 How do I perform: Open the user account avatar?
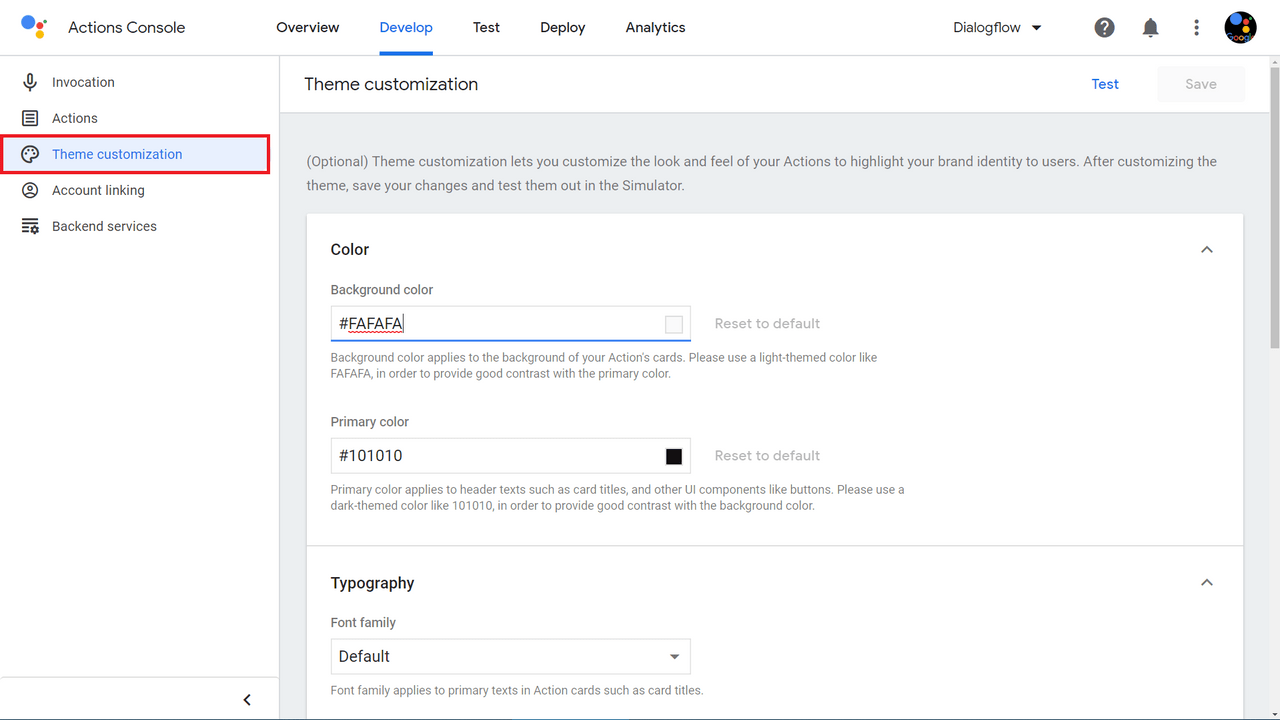coord(1240,28)
